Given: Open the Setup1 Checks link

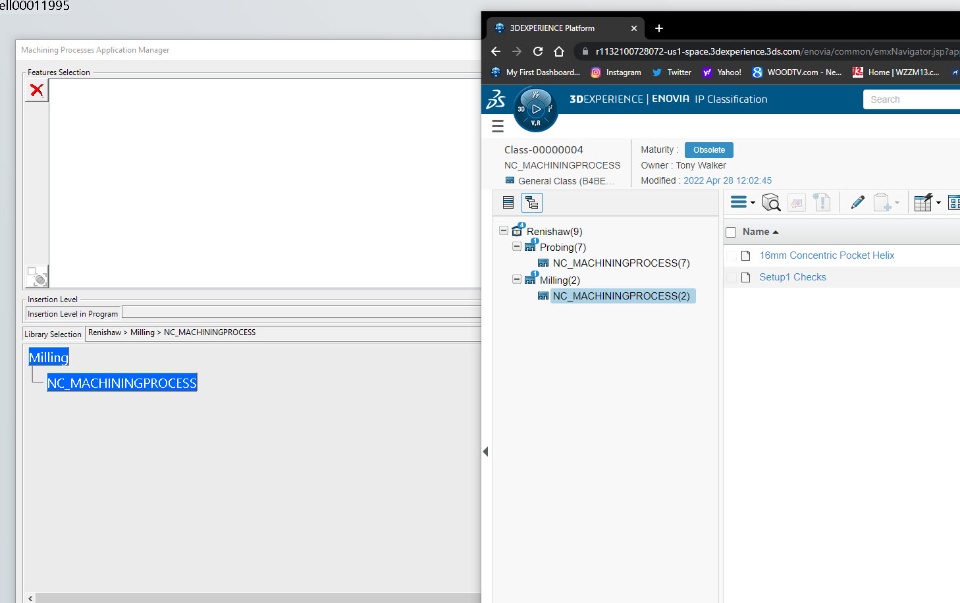Looking at the screenshot, I should tap(792, 277).
